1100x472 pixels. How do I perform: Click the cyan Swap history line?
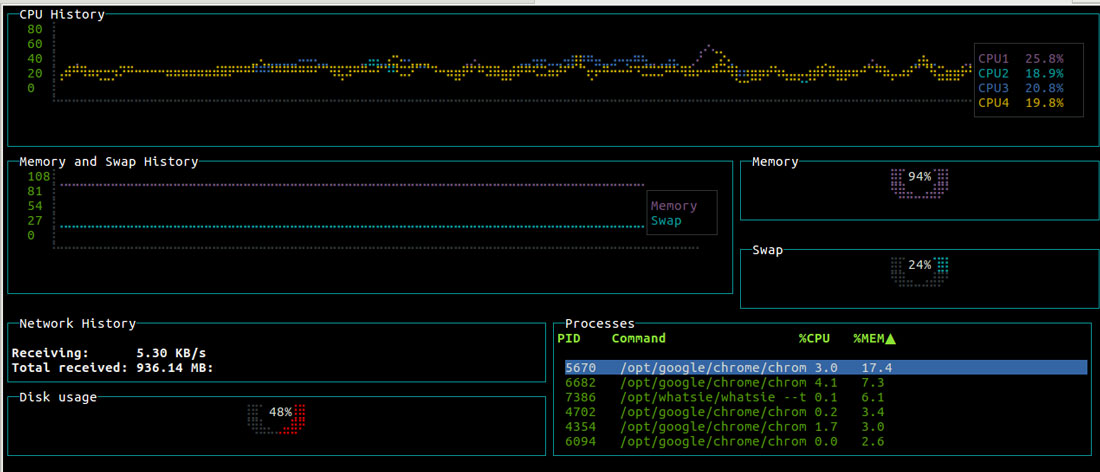352,227
